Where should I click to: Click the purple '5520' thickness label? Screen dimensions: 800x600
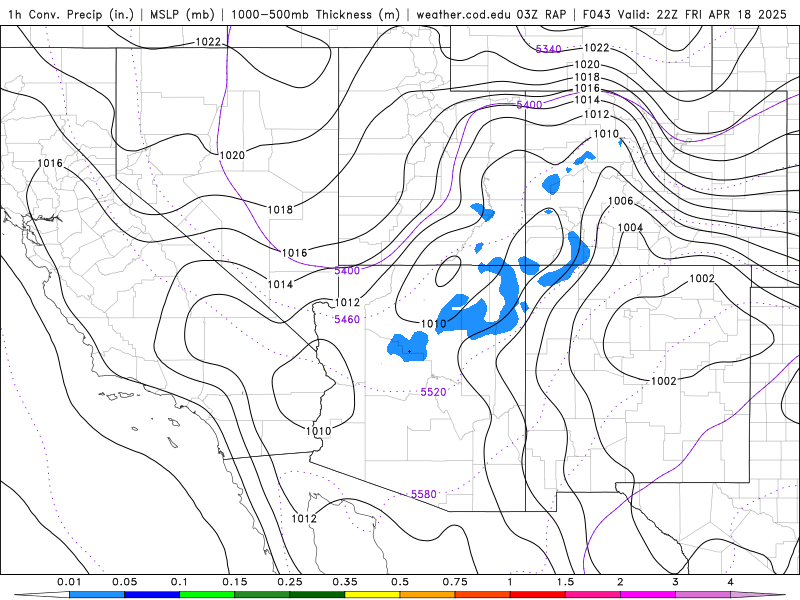tap(433, 392)
